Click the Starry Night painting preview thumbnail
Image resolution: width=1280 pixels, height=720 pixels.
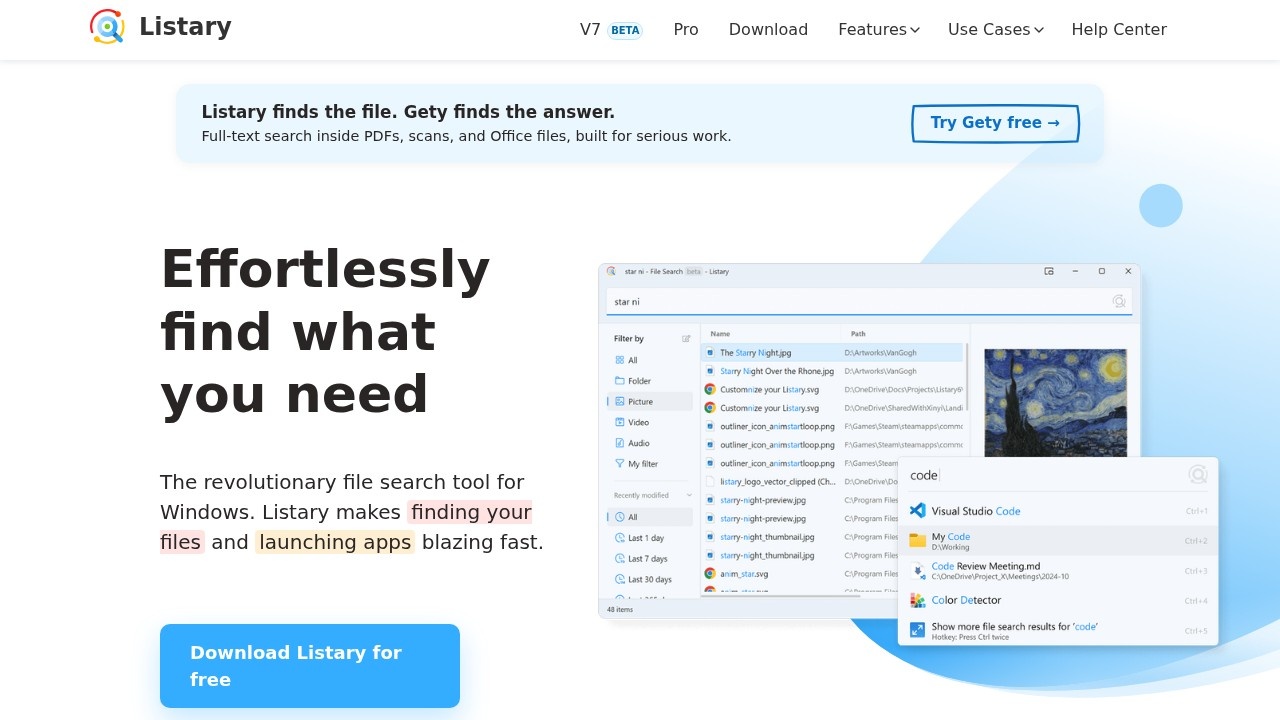coord(1056,403)
